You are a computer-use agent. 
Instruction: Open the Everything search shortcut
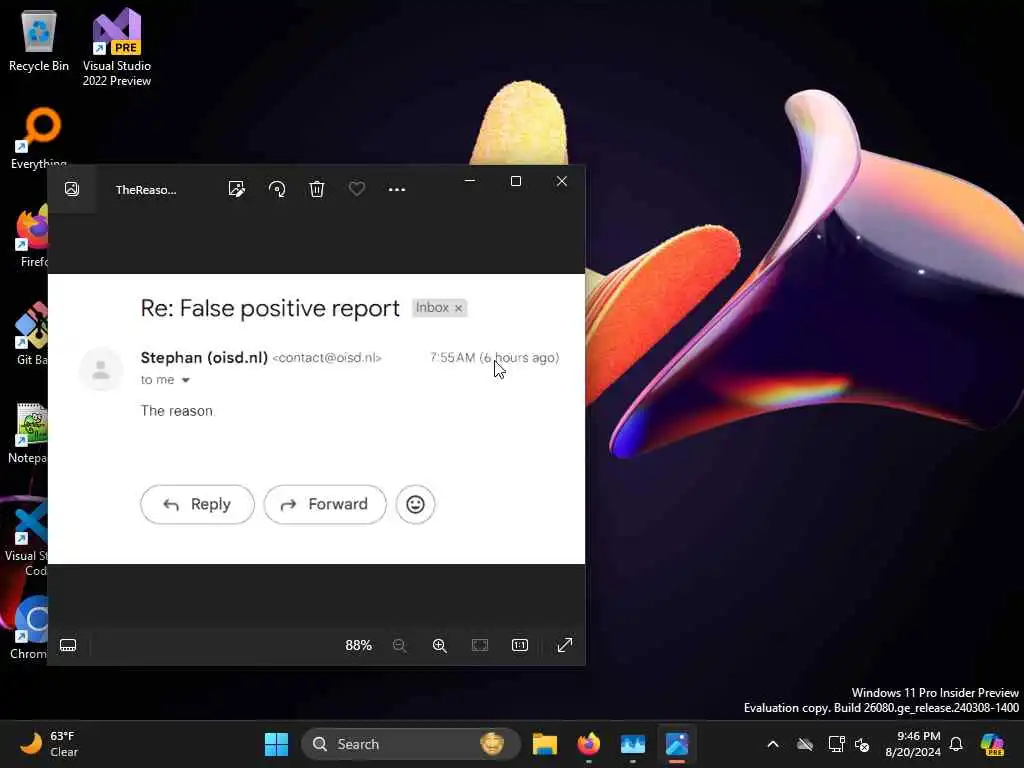coord(39,138)
